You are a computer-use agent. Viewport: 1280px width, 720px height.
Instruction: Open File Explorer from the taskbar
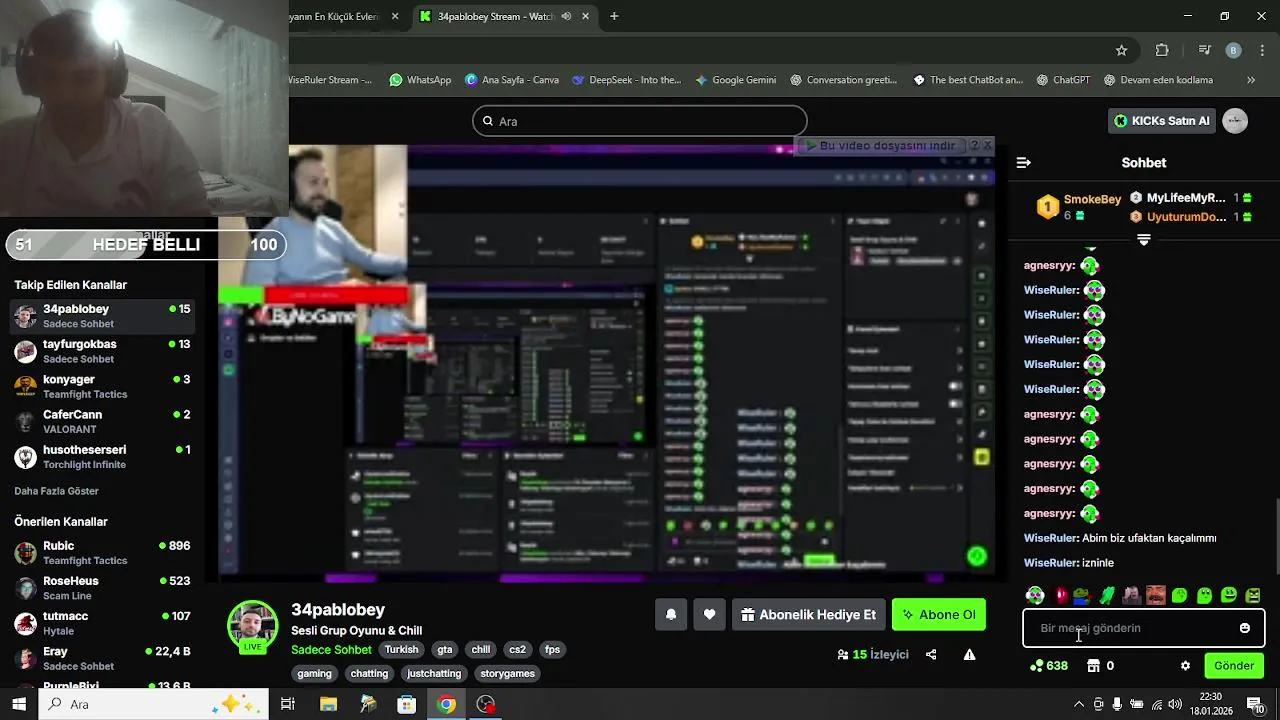tap(328, 704)
